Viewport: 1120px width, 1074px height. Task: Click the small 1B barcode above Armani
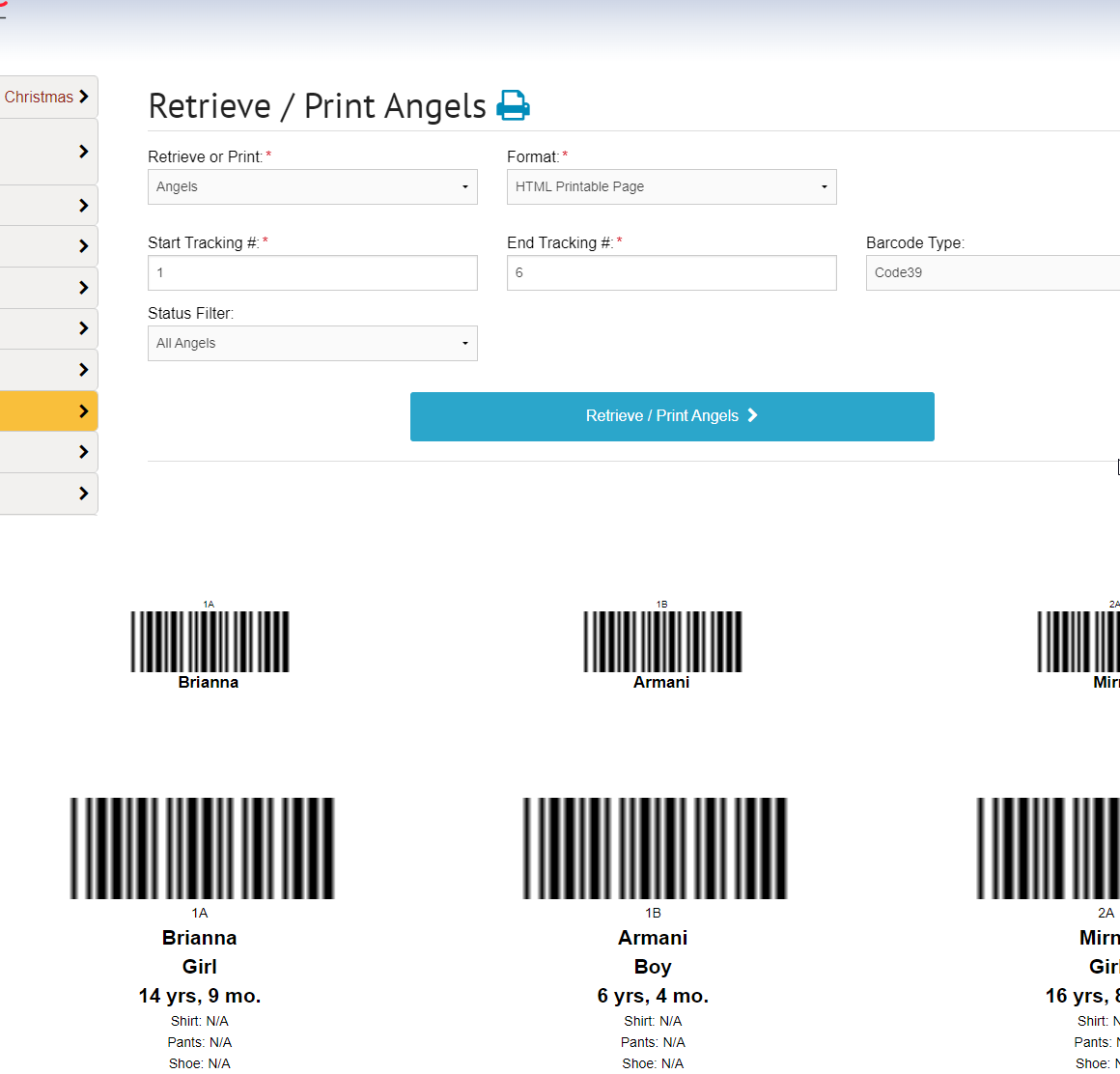tap(662, 641)
